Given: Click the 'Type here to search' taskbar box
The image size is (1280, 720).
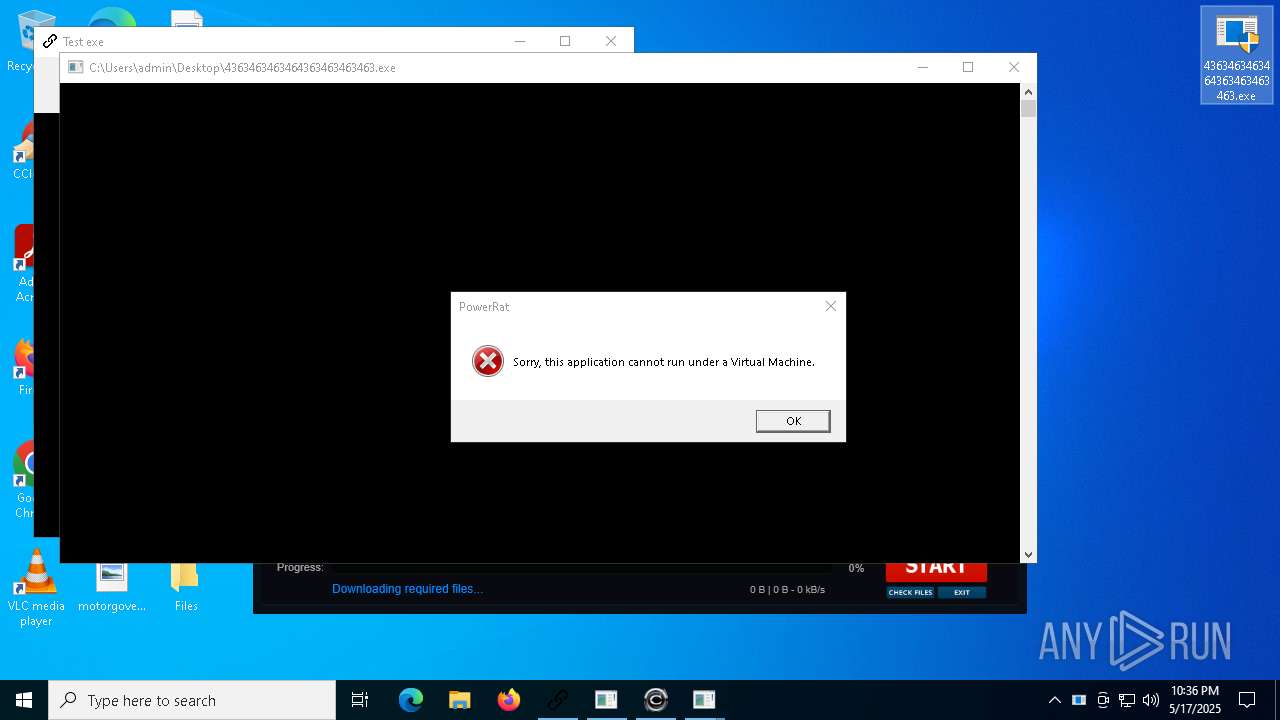Looking at the screenshot, I should coord(192,700).
